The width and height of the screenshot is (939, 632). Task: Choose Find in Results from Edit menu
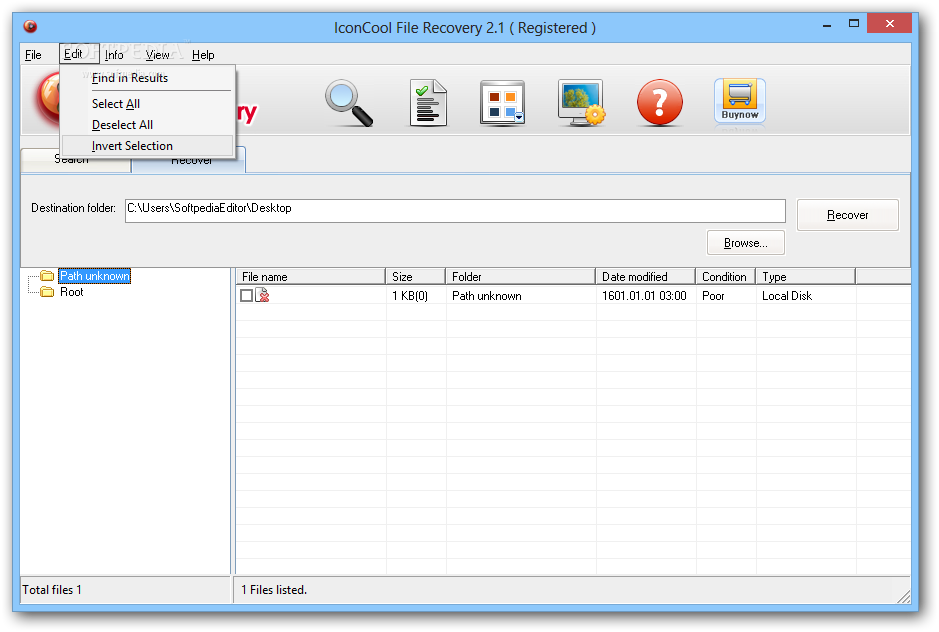point(147,78)
